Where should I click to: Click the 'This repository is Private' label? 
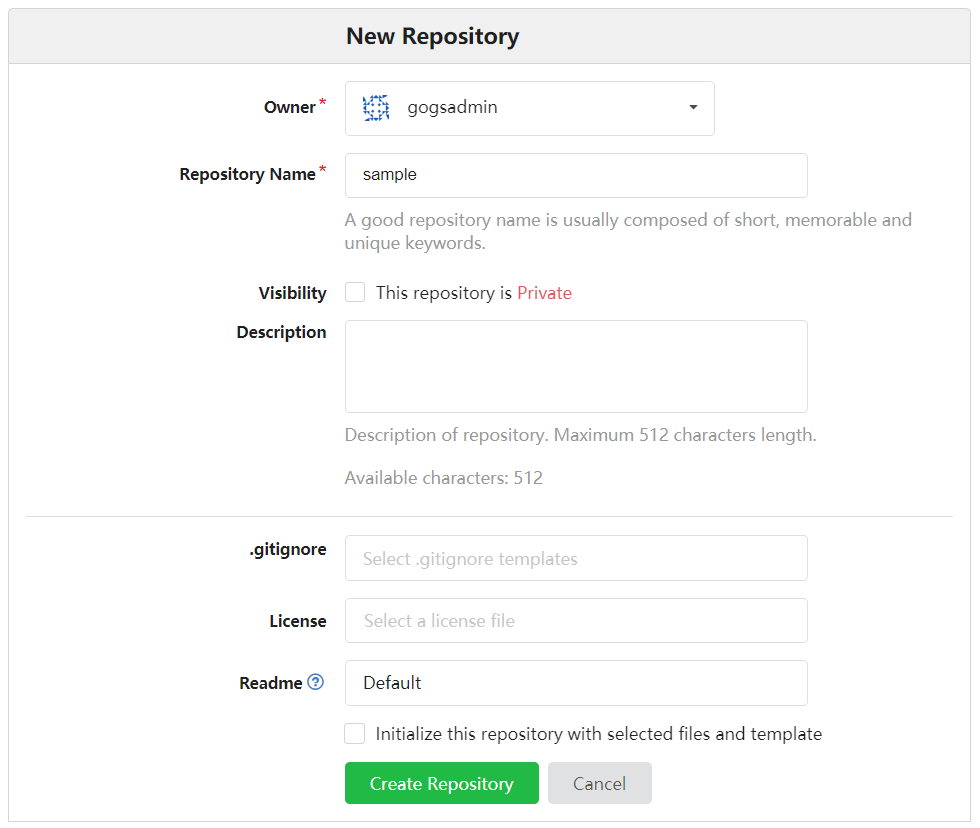pos(473,293)
